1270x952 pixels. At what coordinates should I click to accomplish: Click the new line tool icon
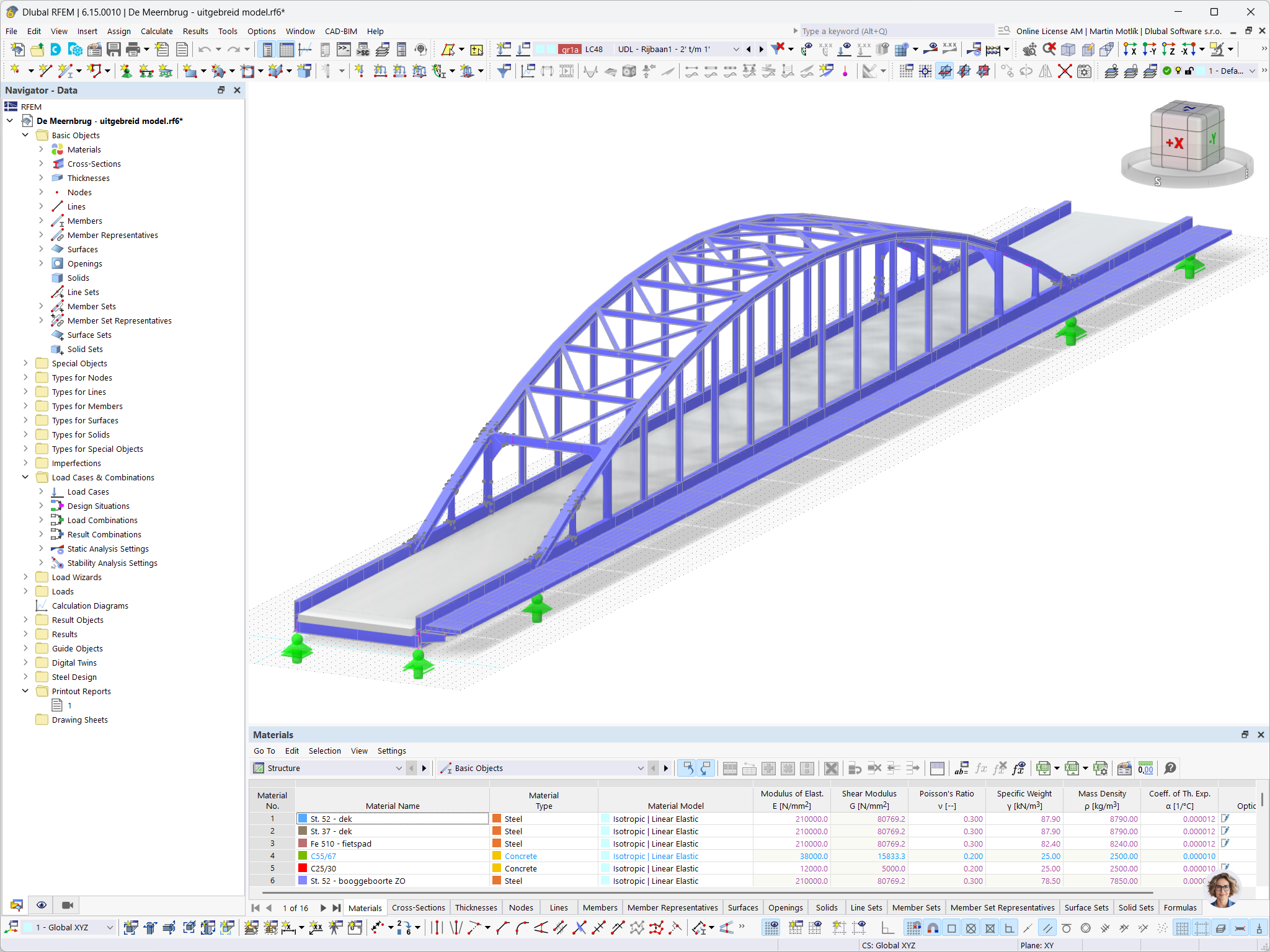click(45, 72)
